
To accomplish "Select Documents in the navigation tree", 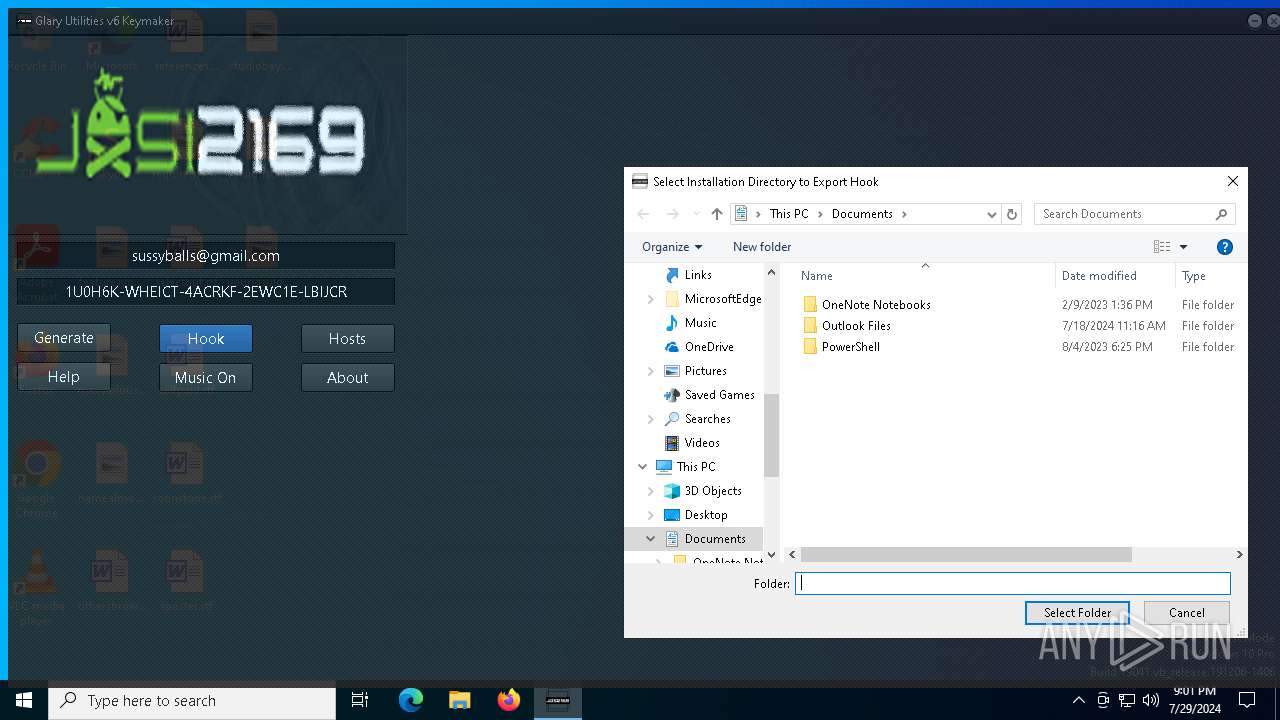I will tap(715, 539).
